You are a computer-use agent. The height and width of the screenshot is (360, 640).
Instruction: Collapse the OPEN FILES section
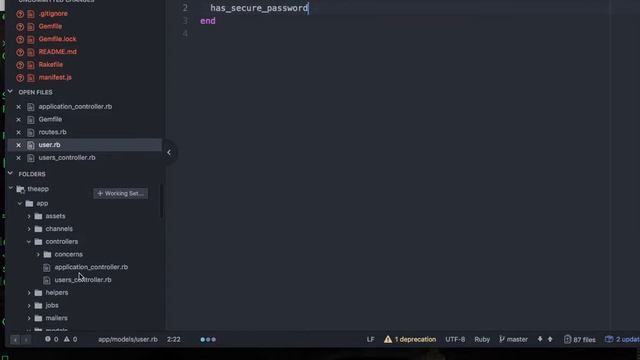tap(10, 92)
